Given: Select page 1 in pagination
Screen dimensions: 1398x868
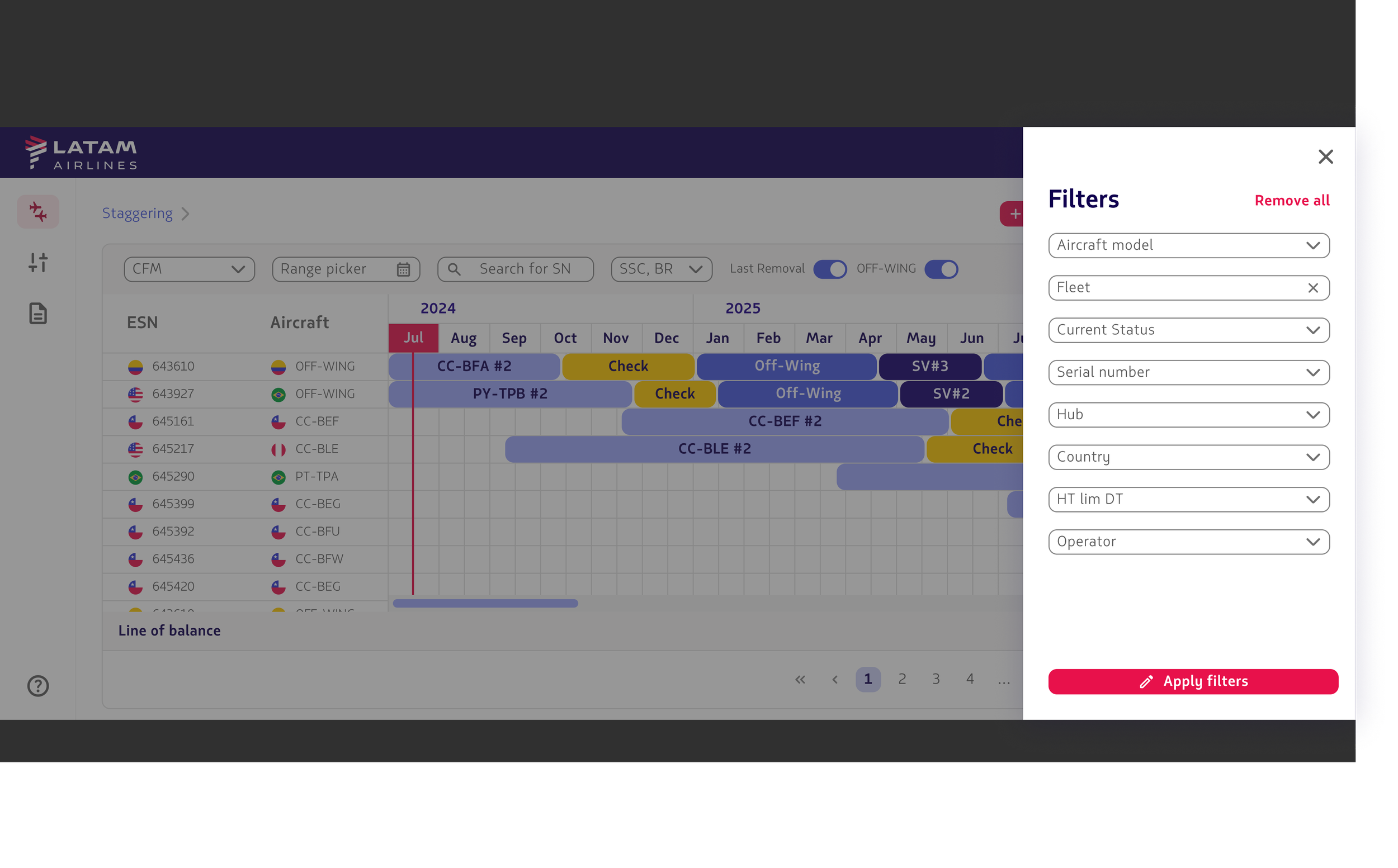Looking at the screenshot, I should click(x=868, y=680).
